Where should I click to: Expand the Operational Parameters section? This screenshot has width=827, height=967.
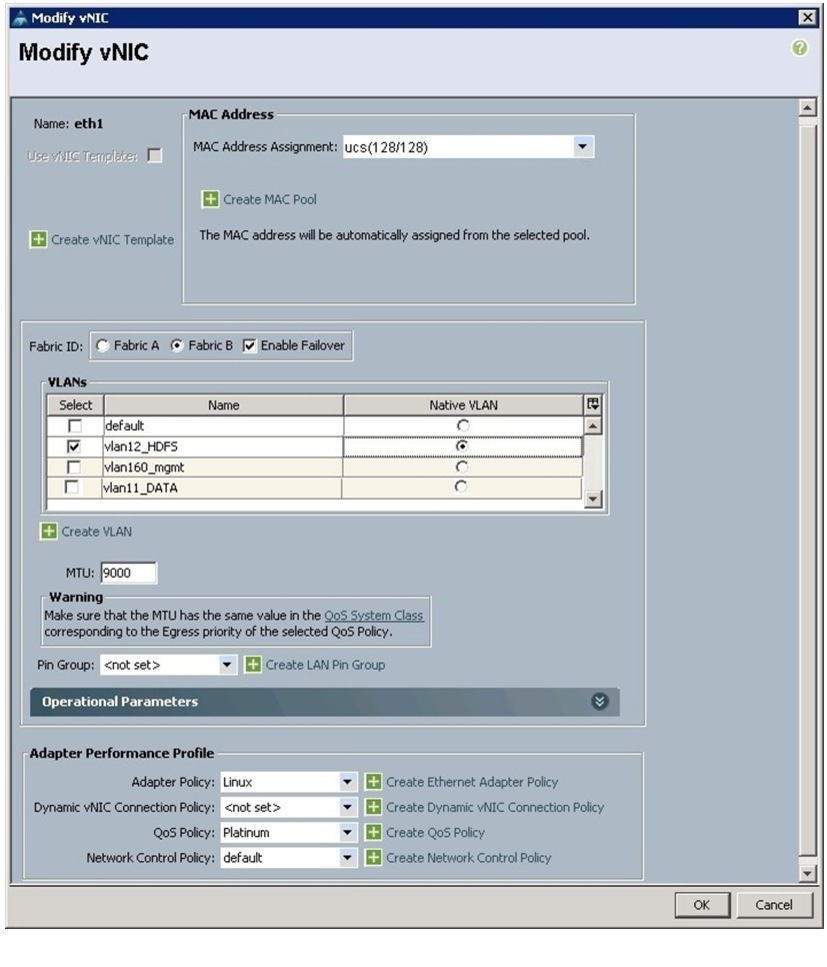(599, 701)
